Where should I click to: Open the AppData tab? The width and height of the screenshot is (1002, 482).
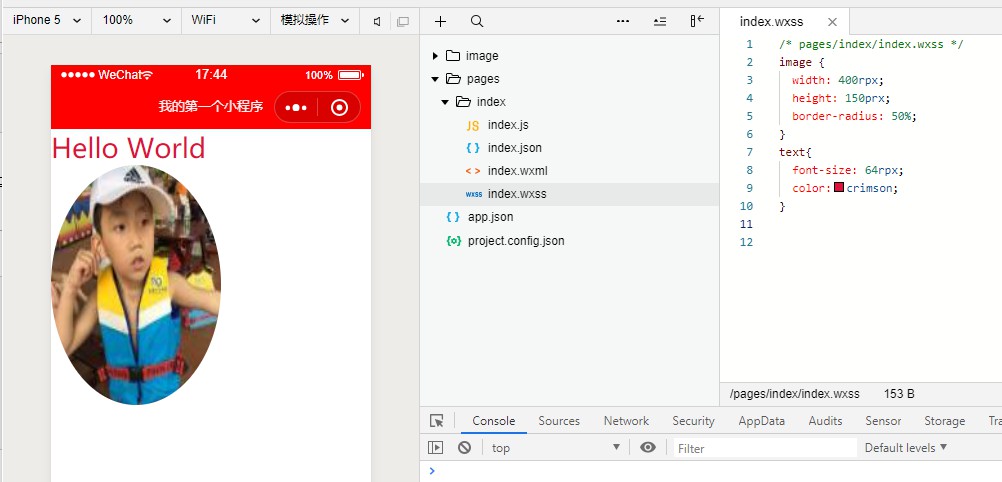coord(761,421)
